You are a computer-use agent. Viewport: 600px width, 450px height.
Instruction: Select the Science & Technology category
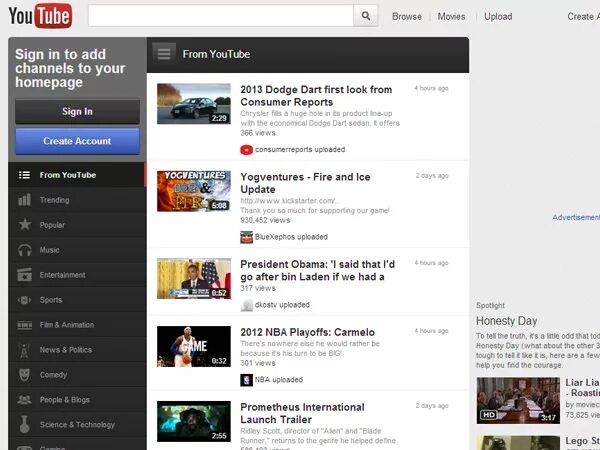click(77, 424)
